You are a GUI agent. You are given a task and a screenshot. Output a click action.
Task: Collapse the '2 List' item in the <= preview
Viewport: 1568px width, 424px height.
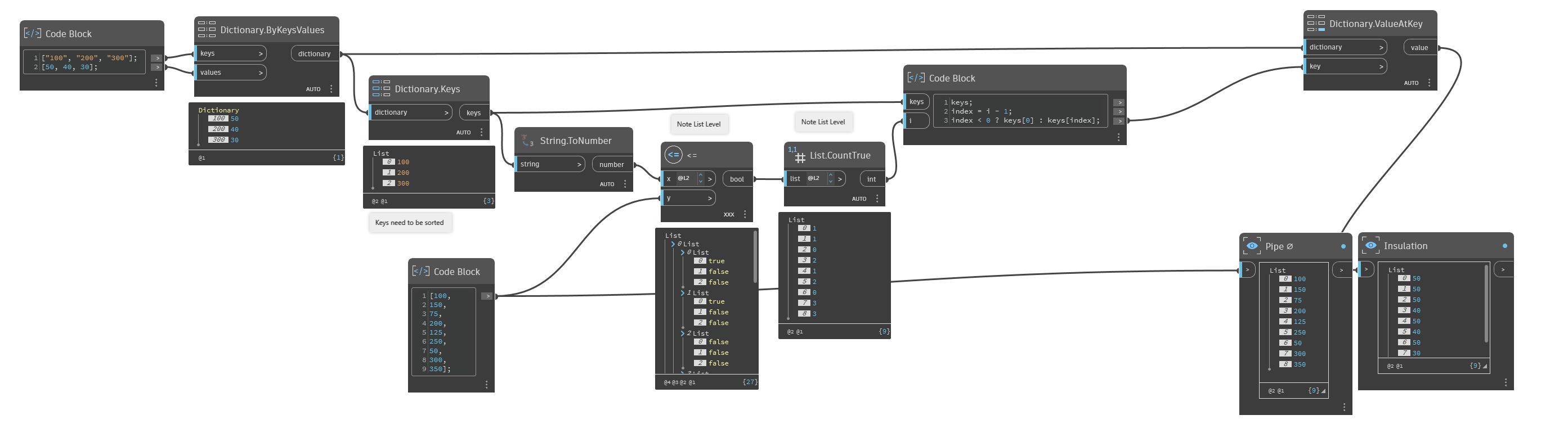pos(682,333)
